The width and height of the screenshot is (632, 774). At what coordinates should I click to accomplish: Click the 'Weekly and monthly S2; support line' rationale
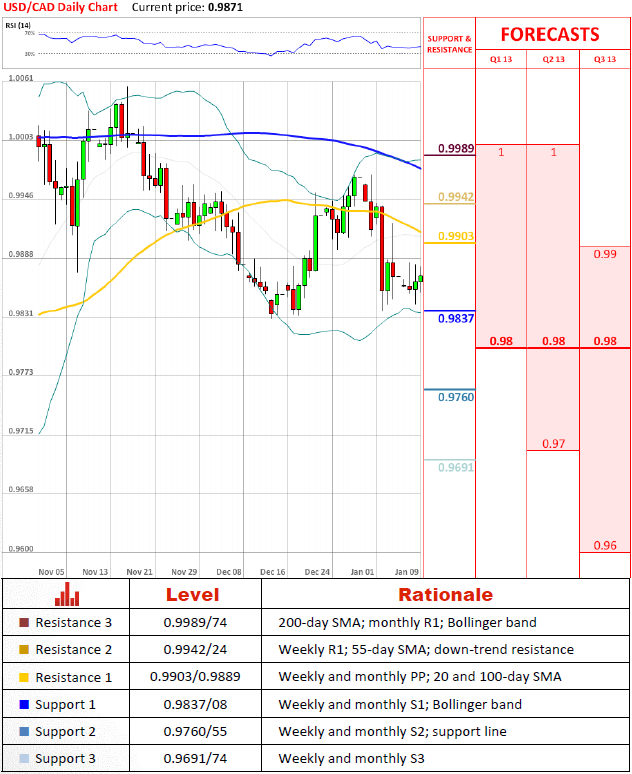[x=393, y=732]
